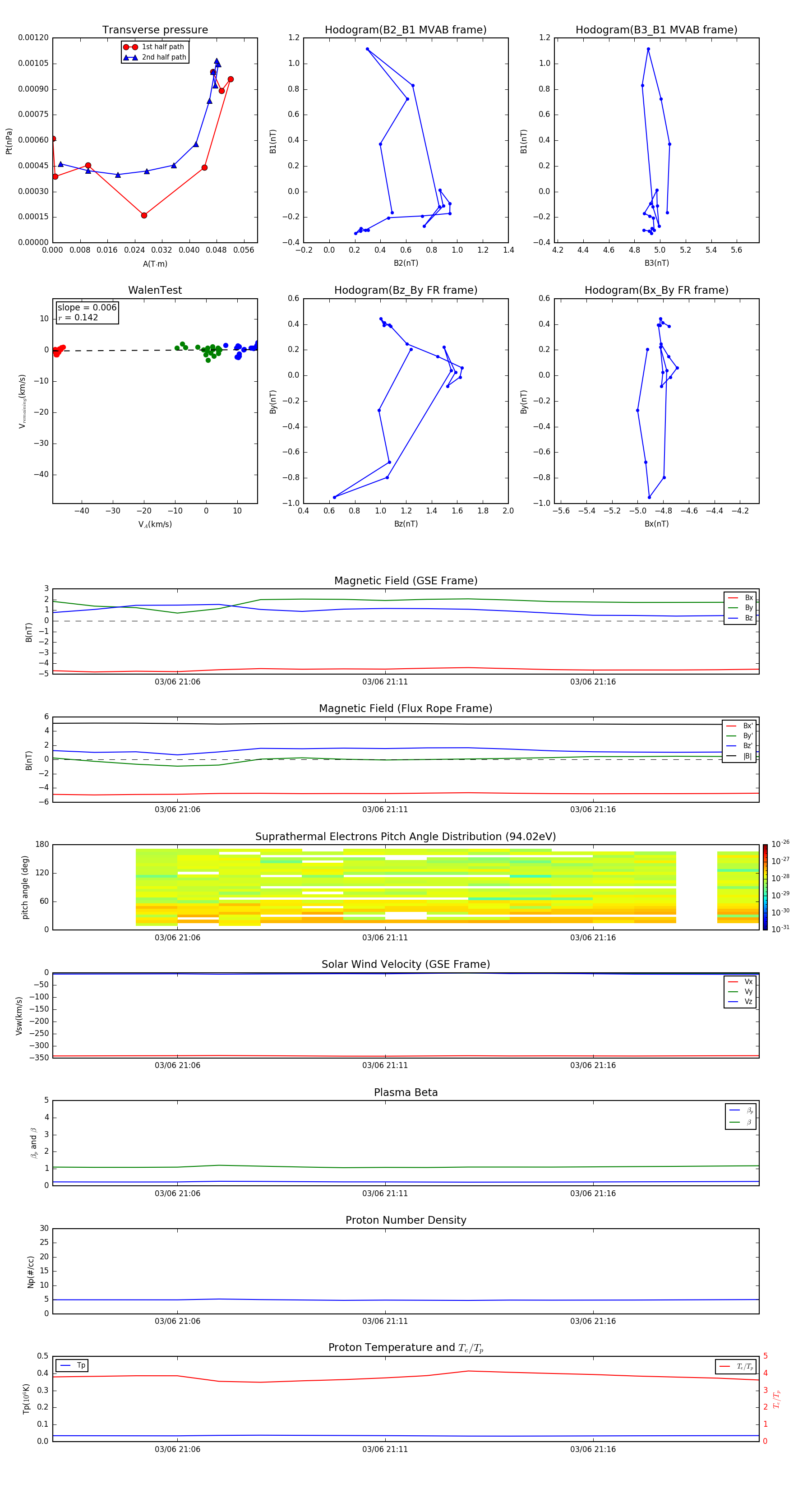The width and height of the screenshot is (812, 1489).
Task: Click the 'Tp(10^6K)' axis label
Action: click(x=26, y=1399)
